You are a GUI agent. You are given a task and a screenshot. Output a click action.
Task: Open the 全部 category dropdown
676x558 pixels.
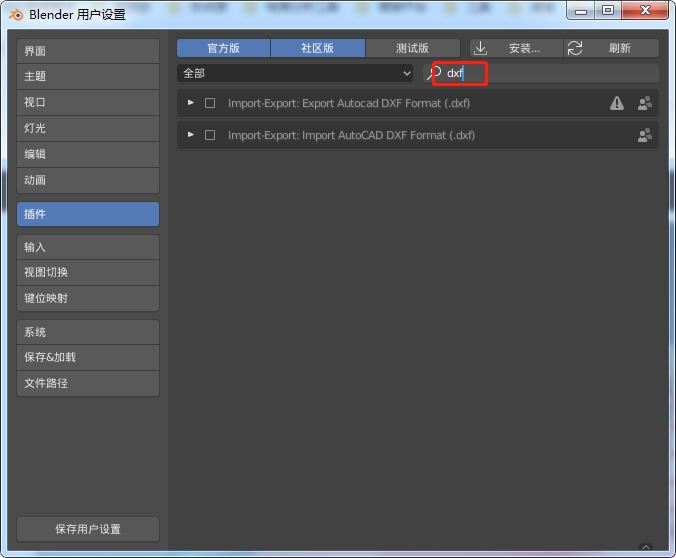295,73
